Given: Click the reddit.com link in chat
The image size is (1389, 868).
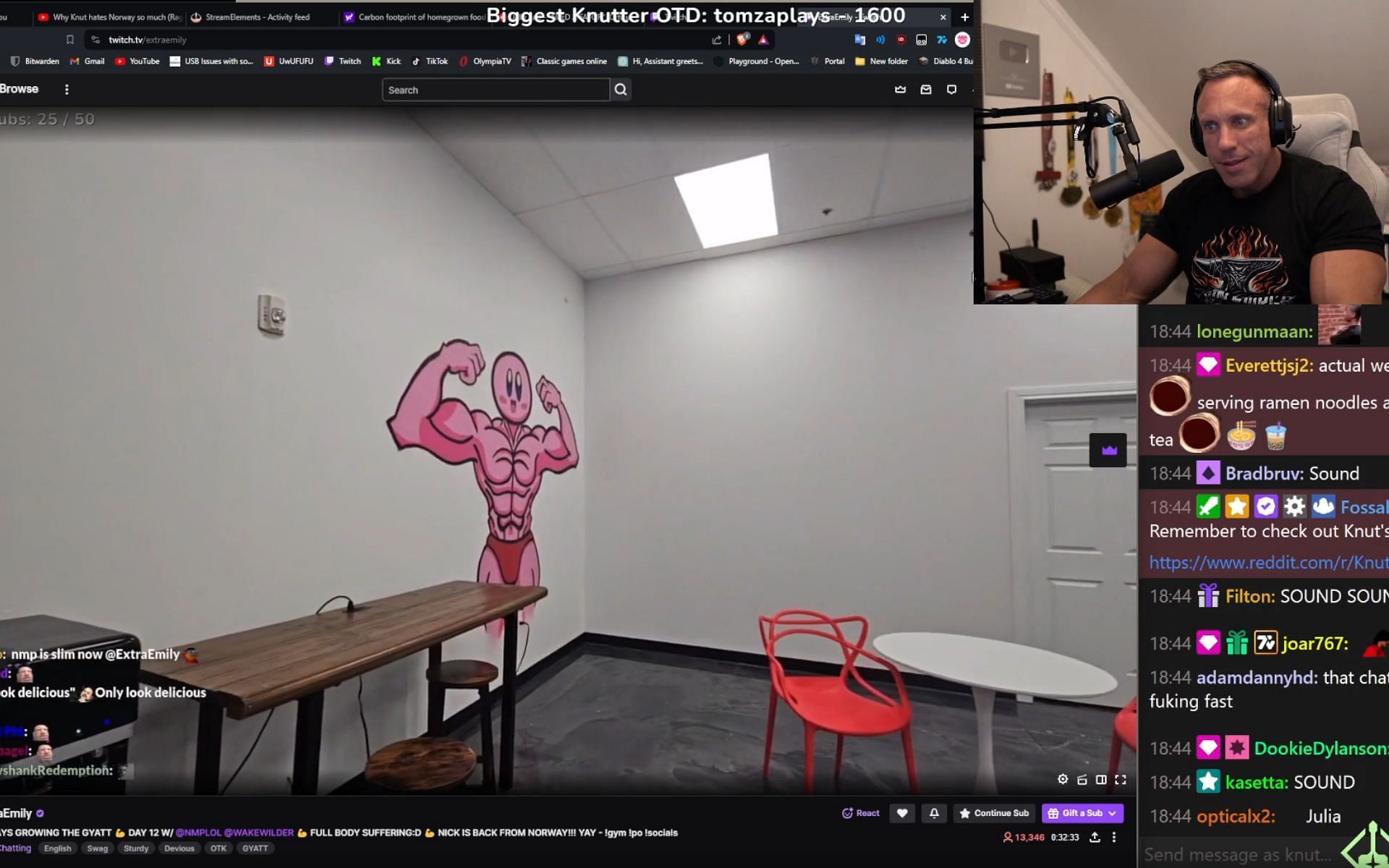Looking at the screenshot, I should coord(1269,562).
